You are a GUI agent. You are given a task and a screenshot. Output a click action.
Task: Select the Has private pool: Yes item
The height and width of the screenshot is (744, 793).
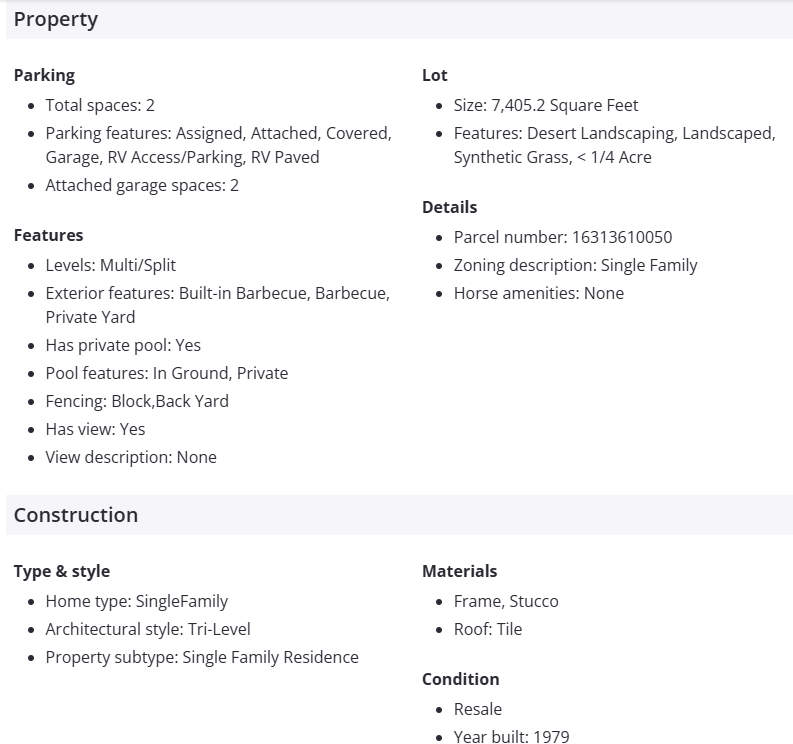coord(123,345)
